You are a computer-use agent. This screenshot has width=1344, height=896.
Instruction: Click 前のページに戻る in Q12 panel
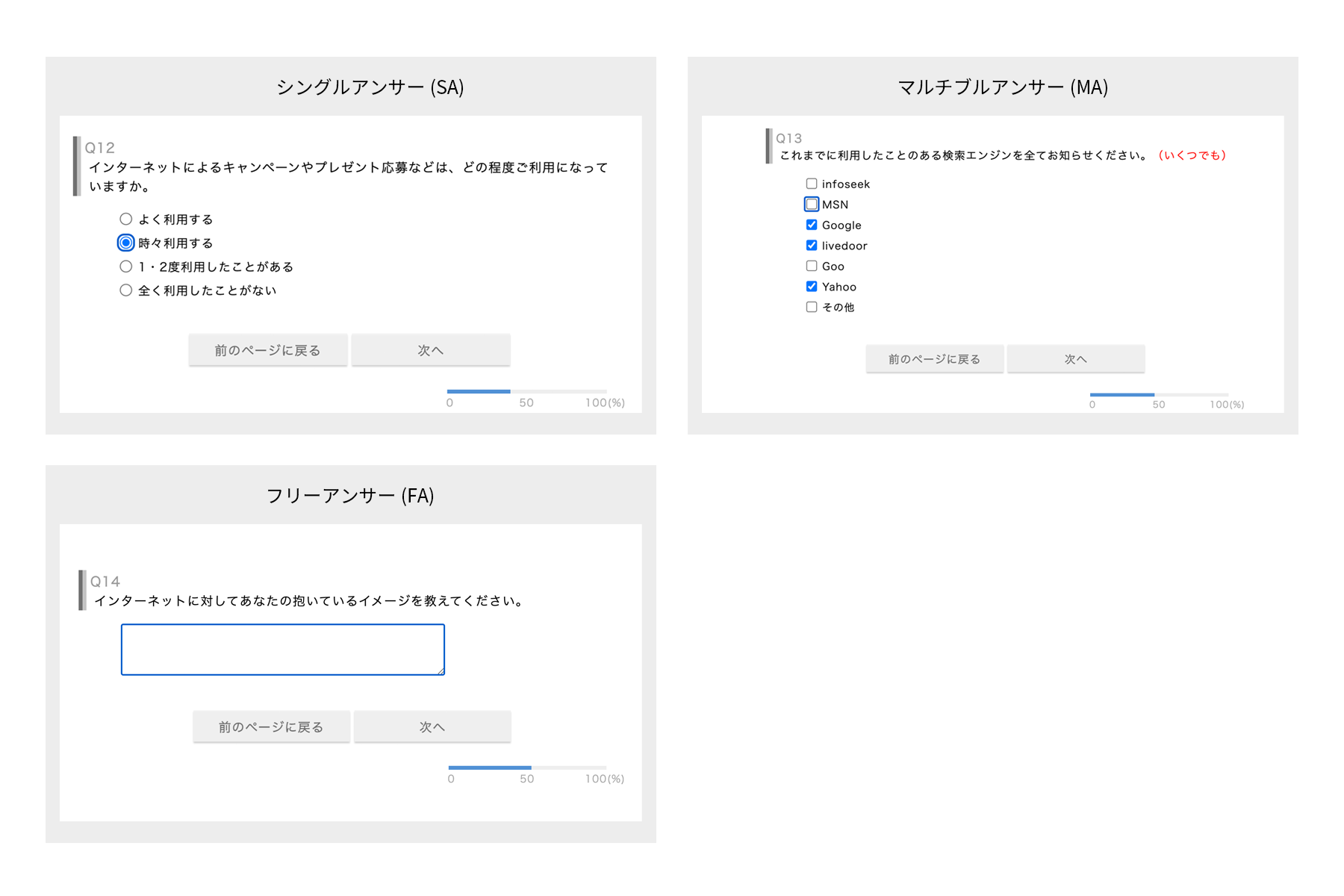267,350
